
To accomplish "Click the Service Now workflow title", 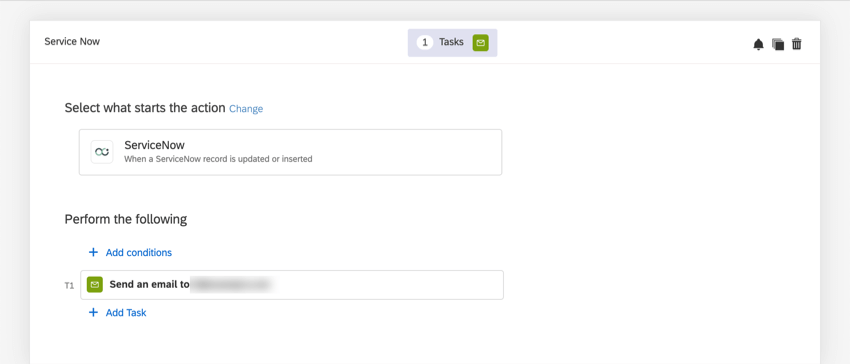I will click(x=72, y=41).
